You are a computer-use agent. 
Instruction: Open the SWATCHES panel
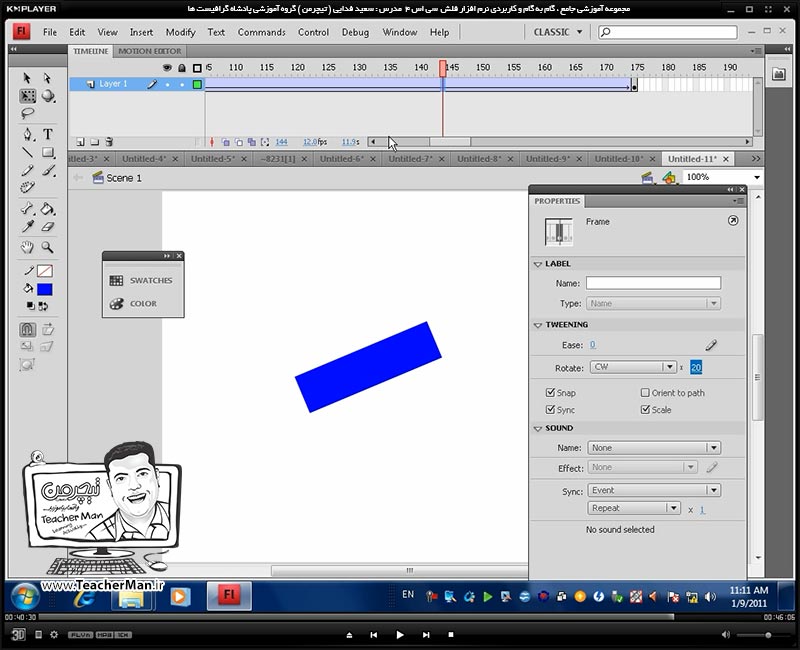tap(143, 280)
